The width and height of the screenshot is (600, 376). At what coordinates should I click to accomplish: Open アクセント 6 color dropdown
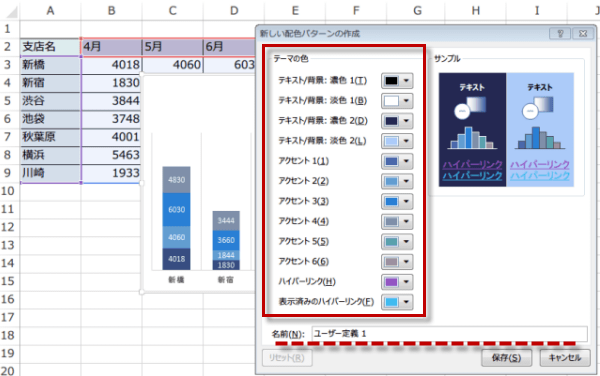click(397, 262)
